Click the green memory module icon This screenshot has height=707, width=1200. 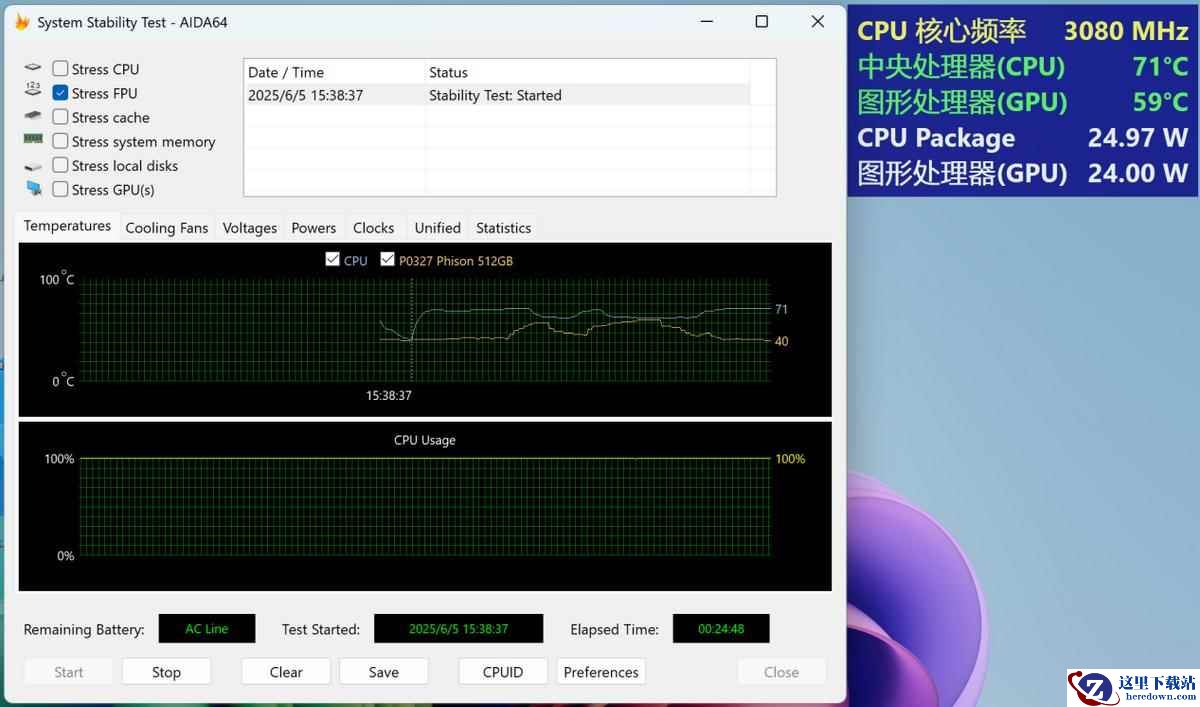tap(33, 141)
